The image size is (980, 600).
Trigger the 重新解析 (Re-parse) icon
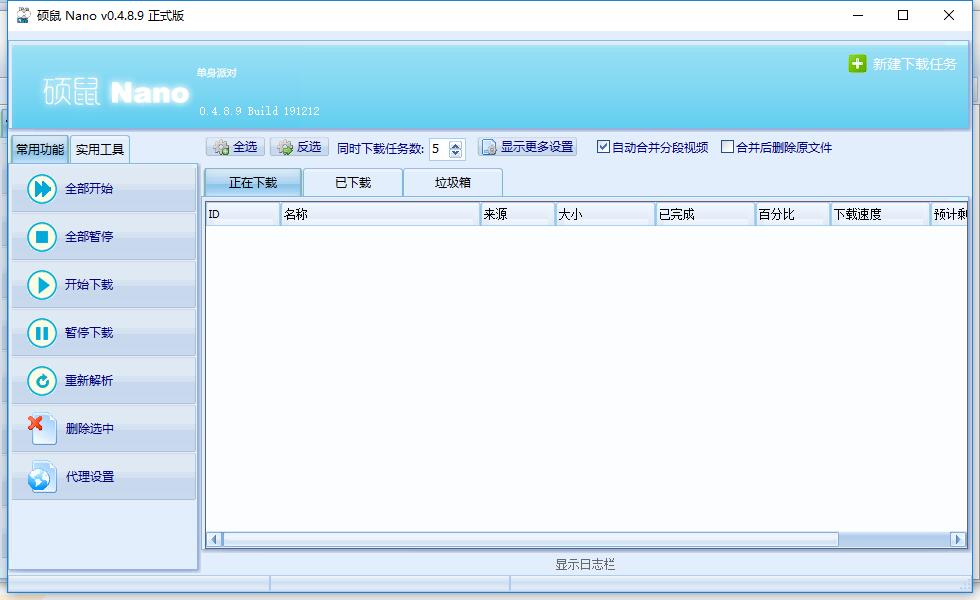pyautogui.click(x=40, y=380)
